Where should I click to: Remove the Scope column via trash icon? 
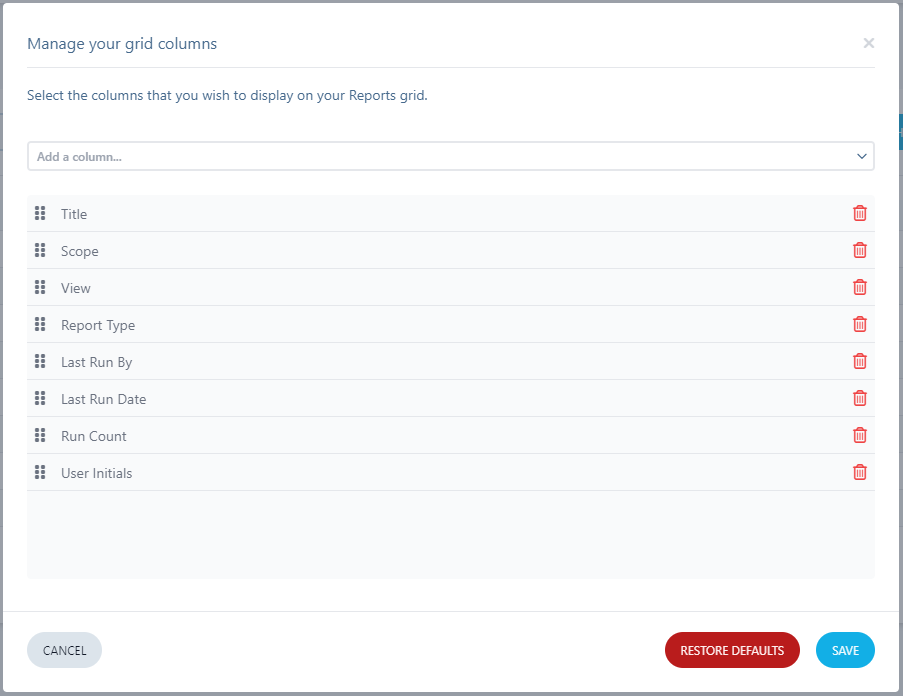[859, 250]
